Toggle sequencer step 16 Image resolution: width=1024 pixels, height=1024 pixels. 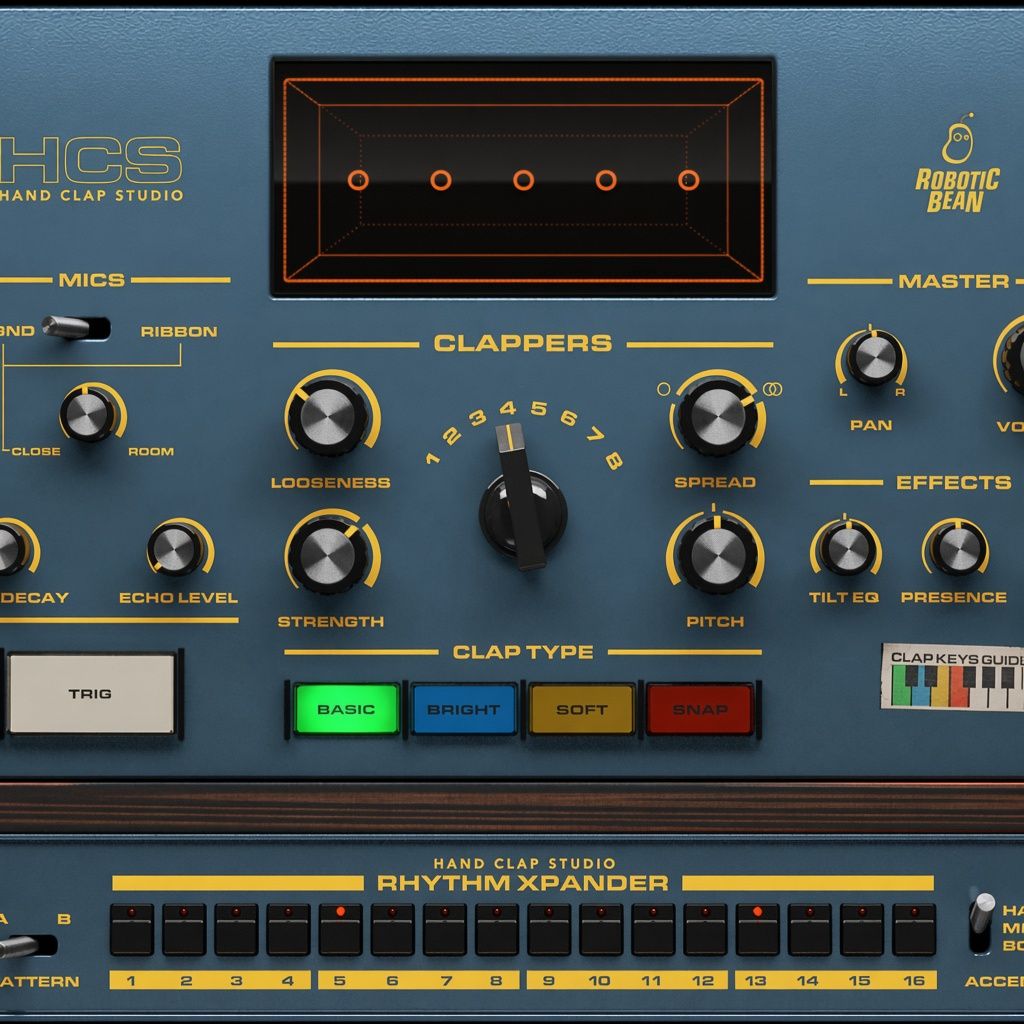tap(914, 930)
